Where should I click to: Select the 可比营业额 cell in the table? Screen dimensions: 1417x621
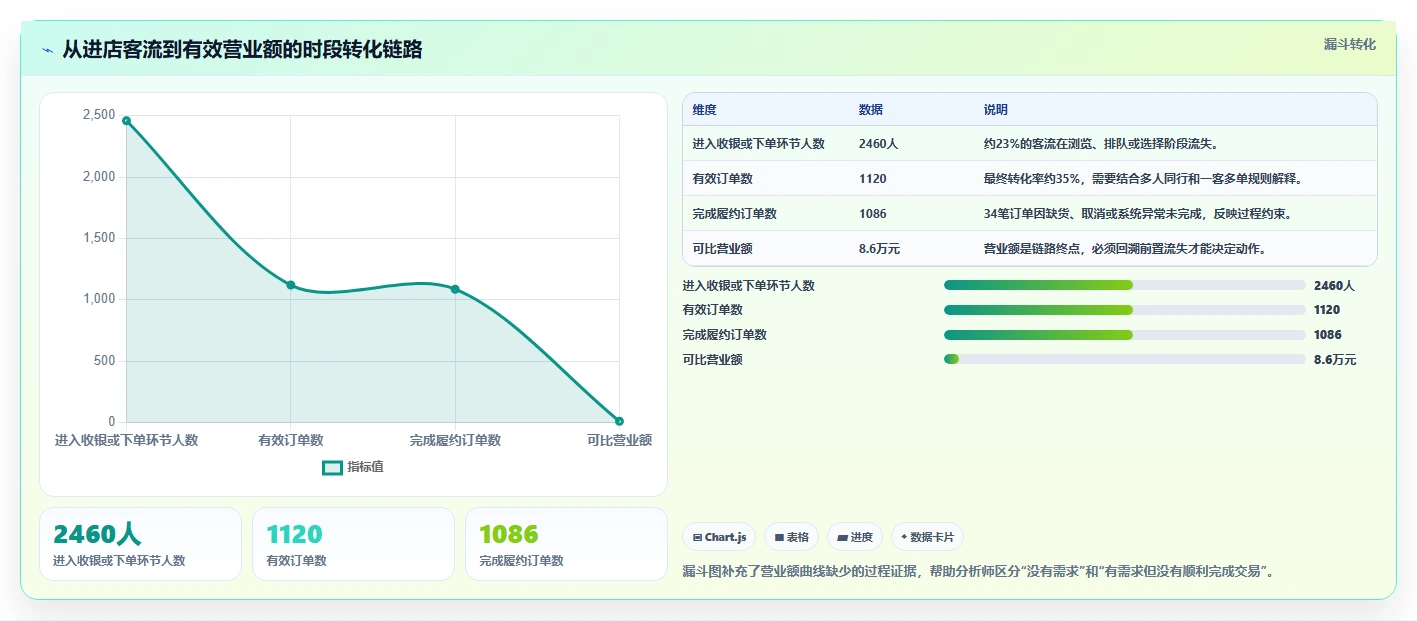(722, 249)
